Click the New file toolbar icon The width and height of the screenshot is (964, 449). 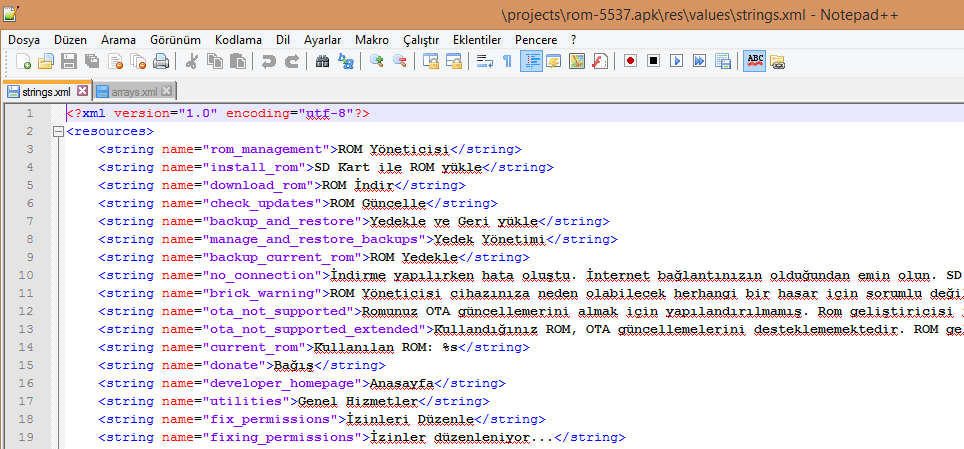[x=24, y=62]
